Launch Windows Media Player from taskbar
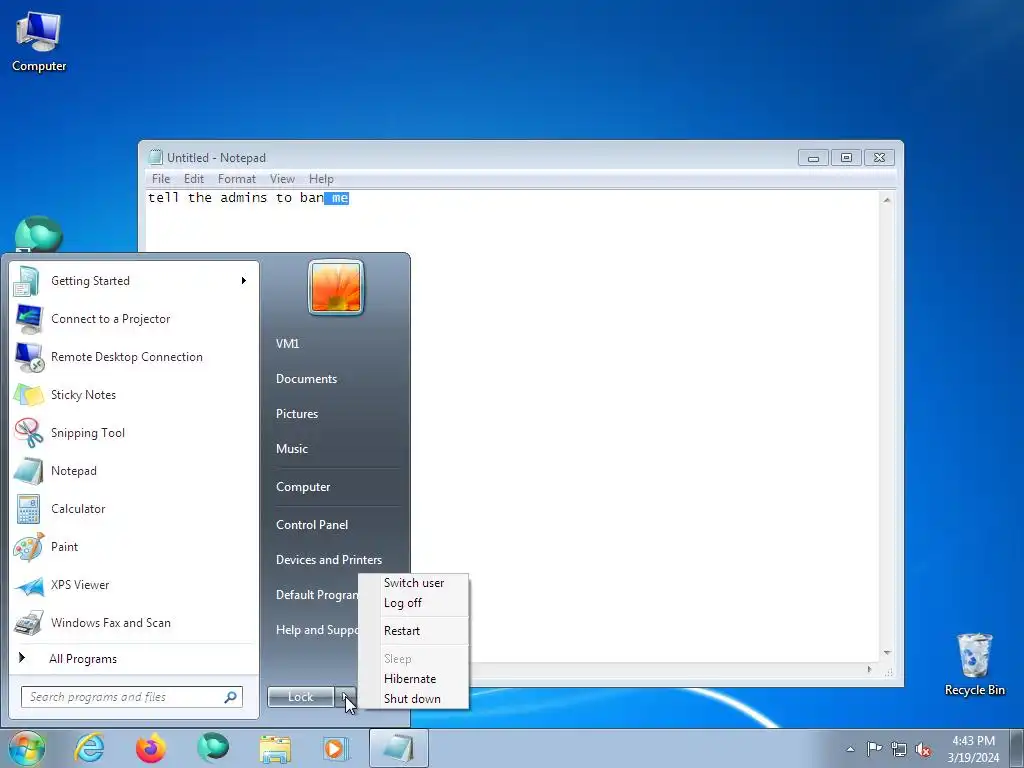Viewport: 1024px width, 768px height. click(x=336, y=748)
